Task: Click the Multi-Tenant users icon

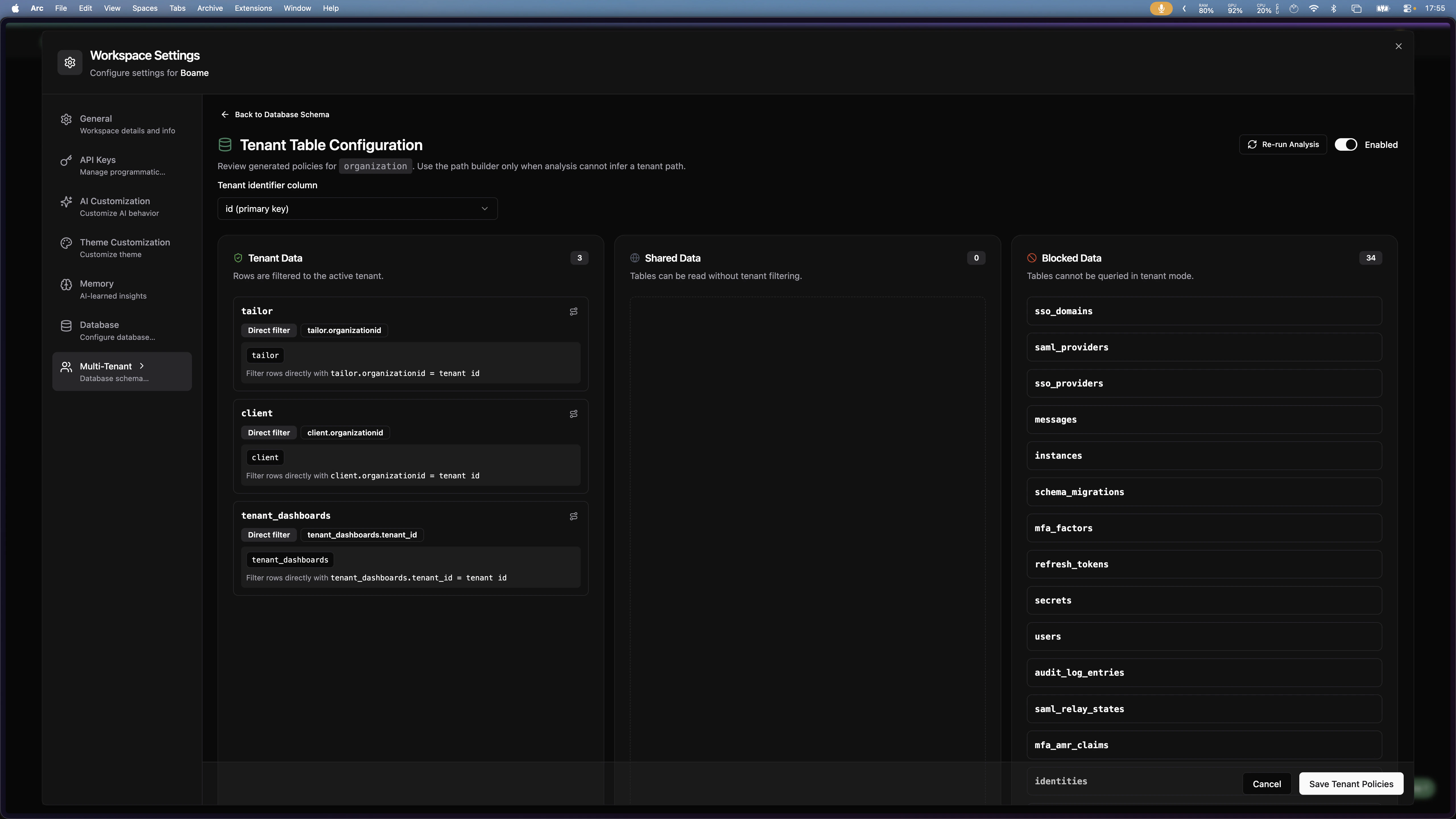Action: tap(66, 367)
